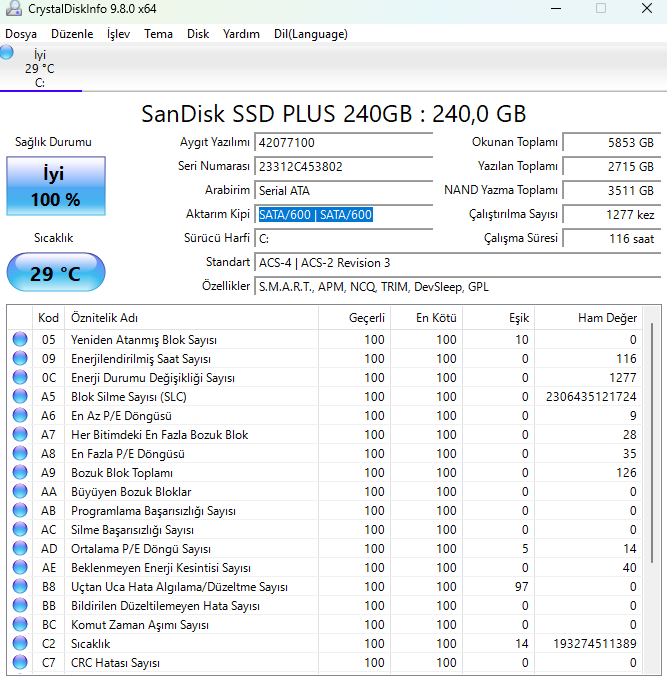Select row Enerjilendirilmiş Saat Sayısı
Screen dimensions: 667x682
pos(325,358)
